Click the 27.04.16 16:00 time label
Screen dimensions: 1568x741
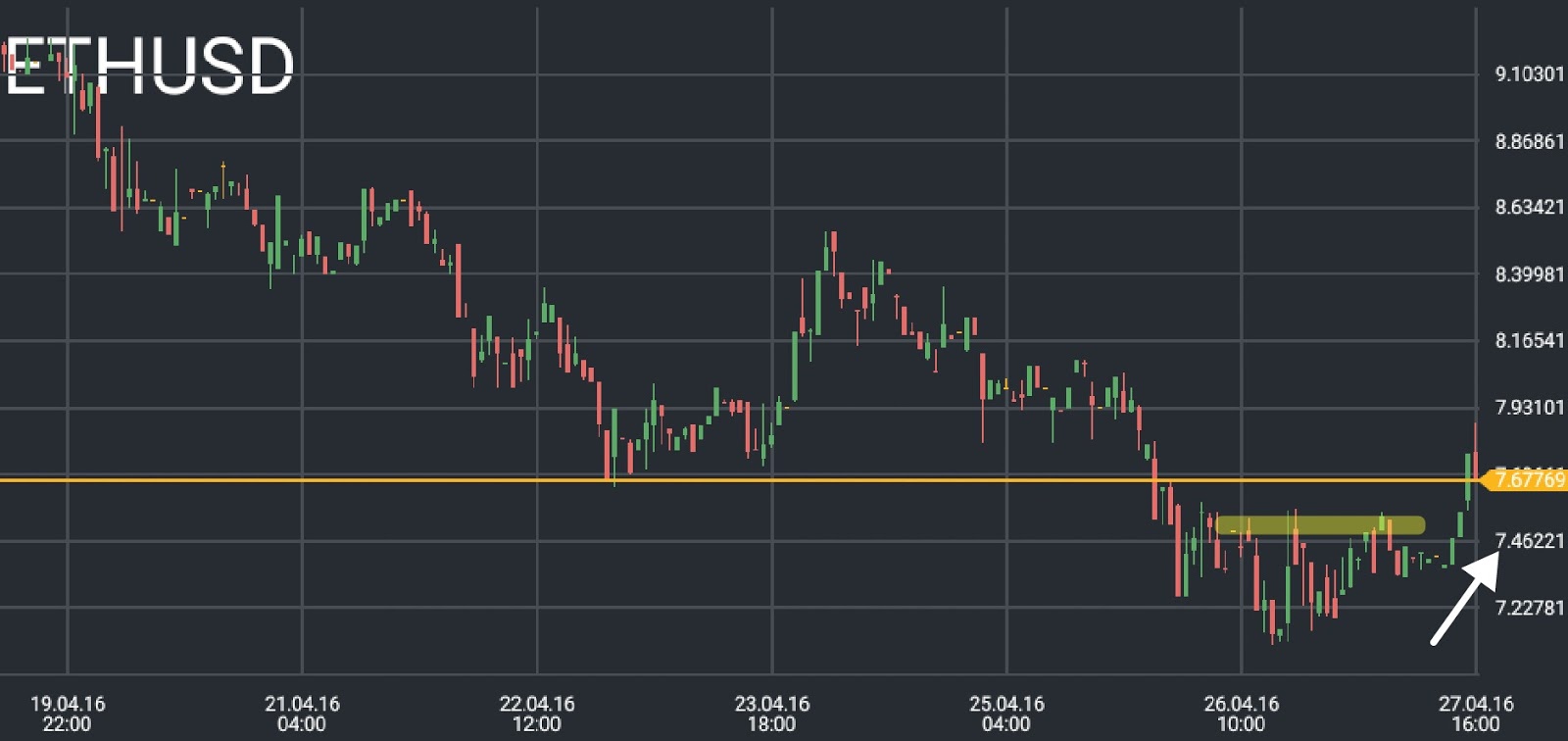[1476, 714]
